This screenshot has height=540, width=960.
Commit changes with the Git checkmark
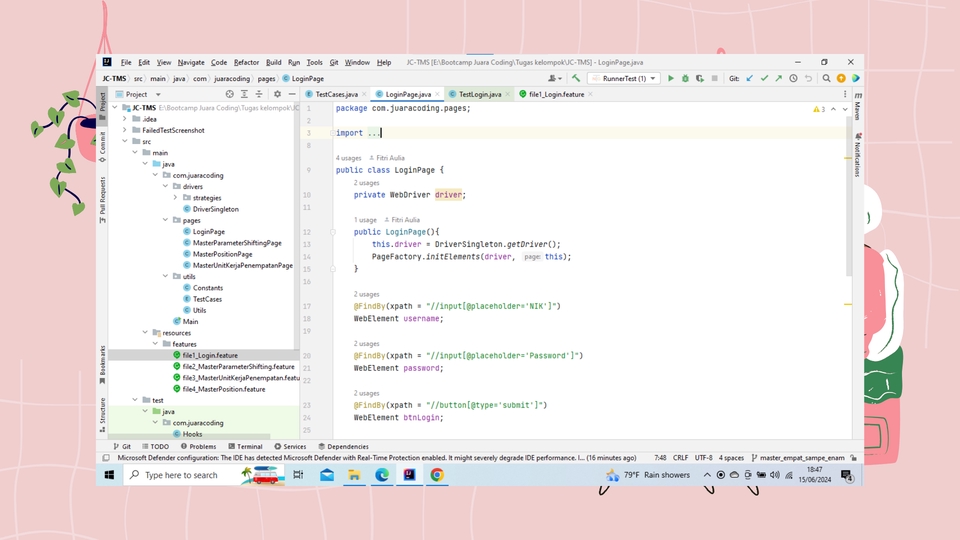pos(765,78)
